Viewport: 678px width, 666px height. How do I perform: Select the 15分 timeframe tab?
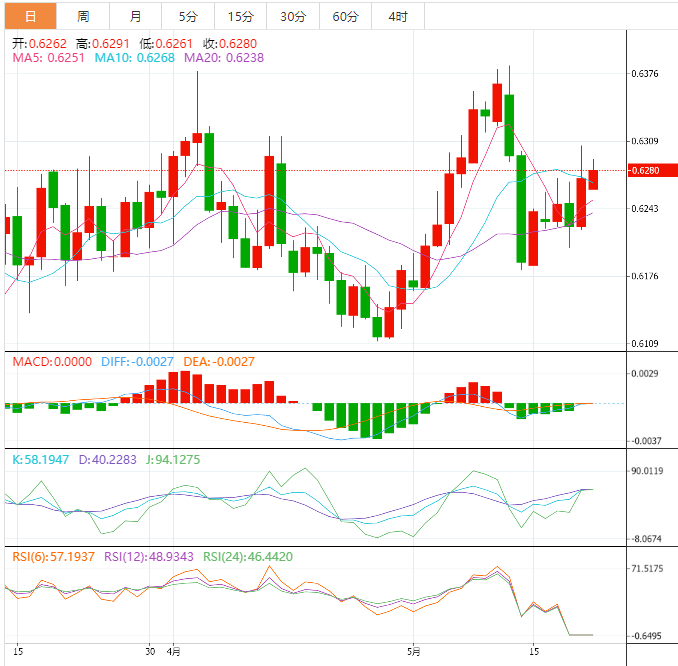coord(240,17)
